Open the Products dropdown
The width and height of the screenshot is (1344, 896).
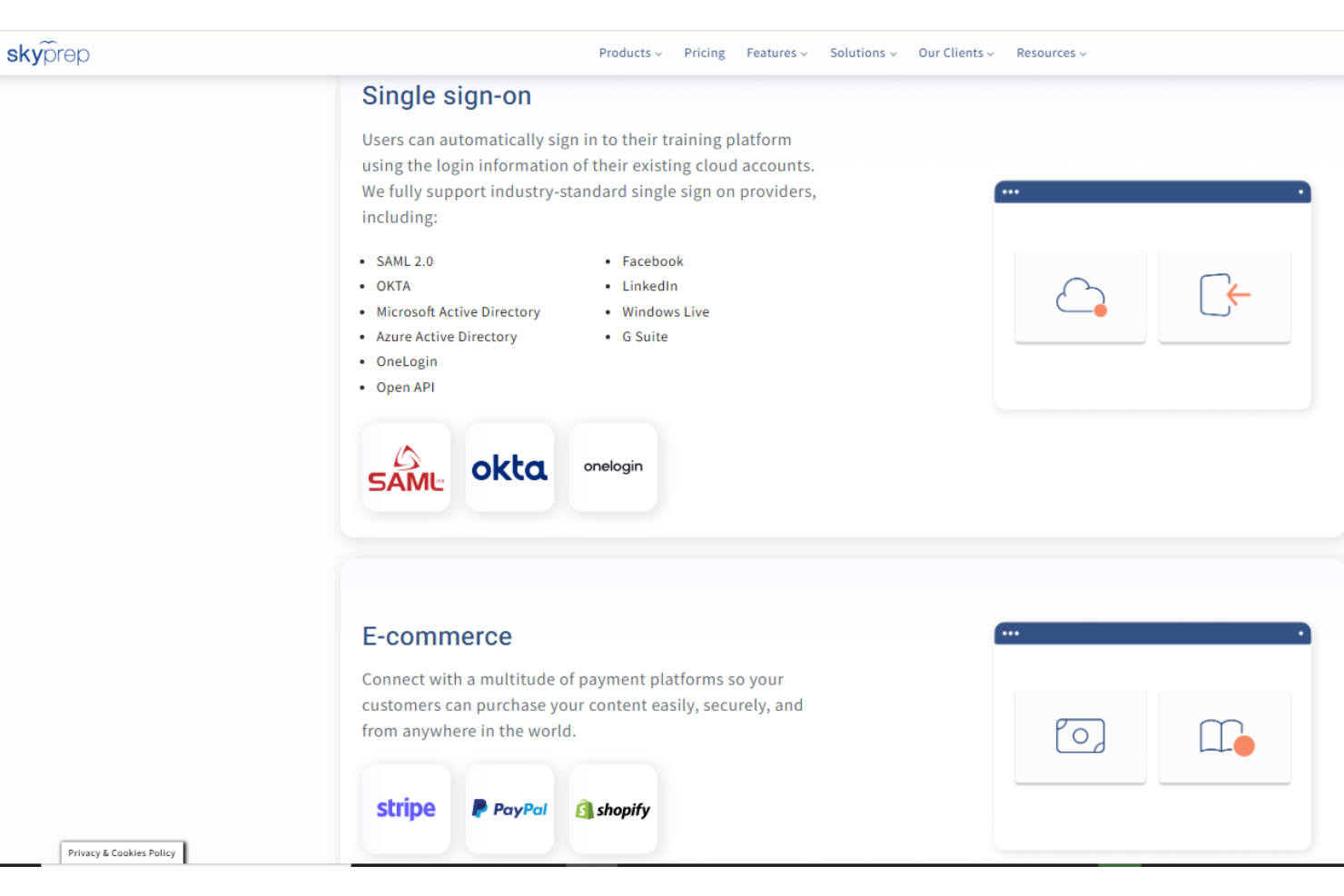(629, 53)
